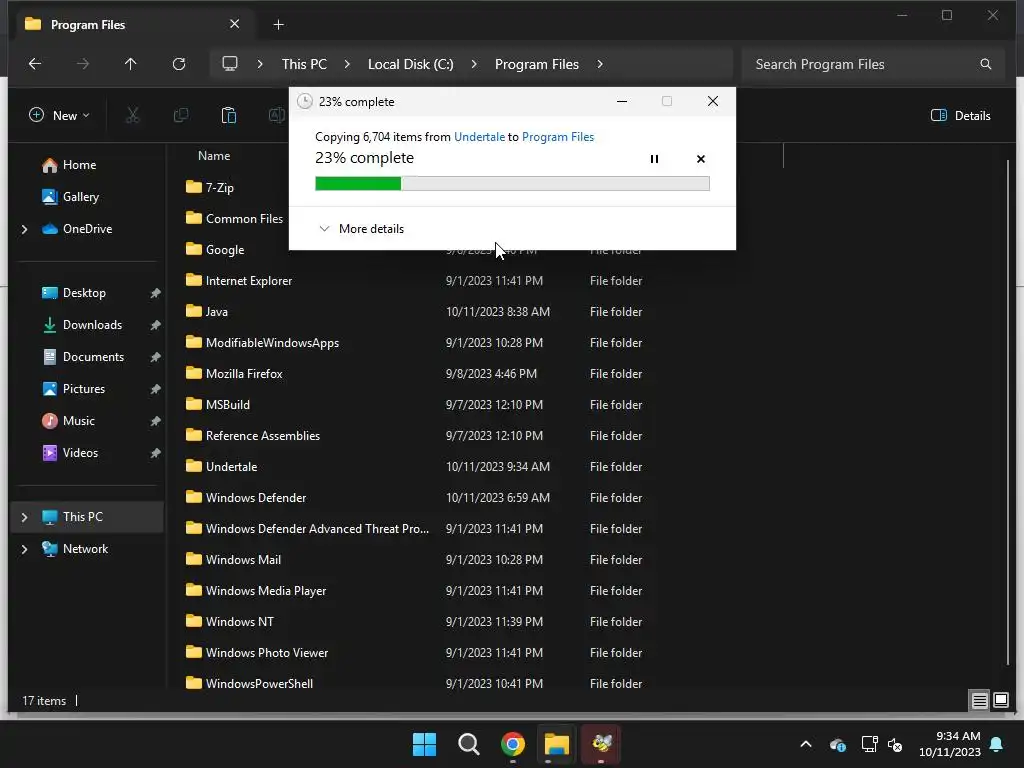Viewport: 1024px width, 768px height.
Task: Show hidden tray icons chevron
Action: 806,744
